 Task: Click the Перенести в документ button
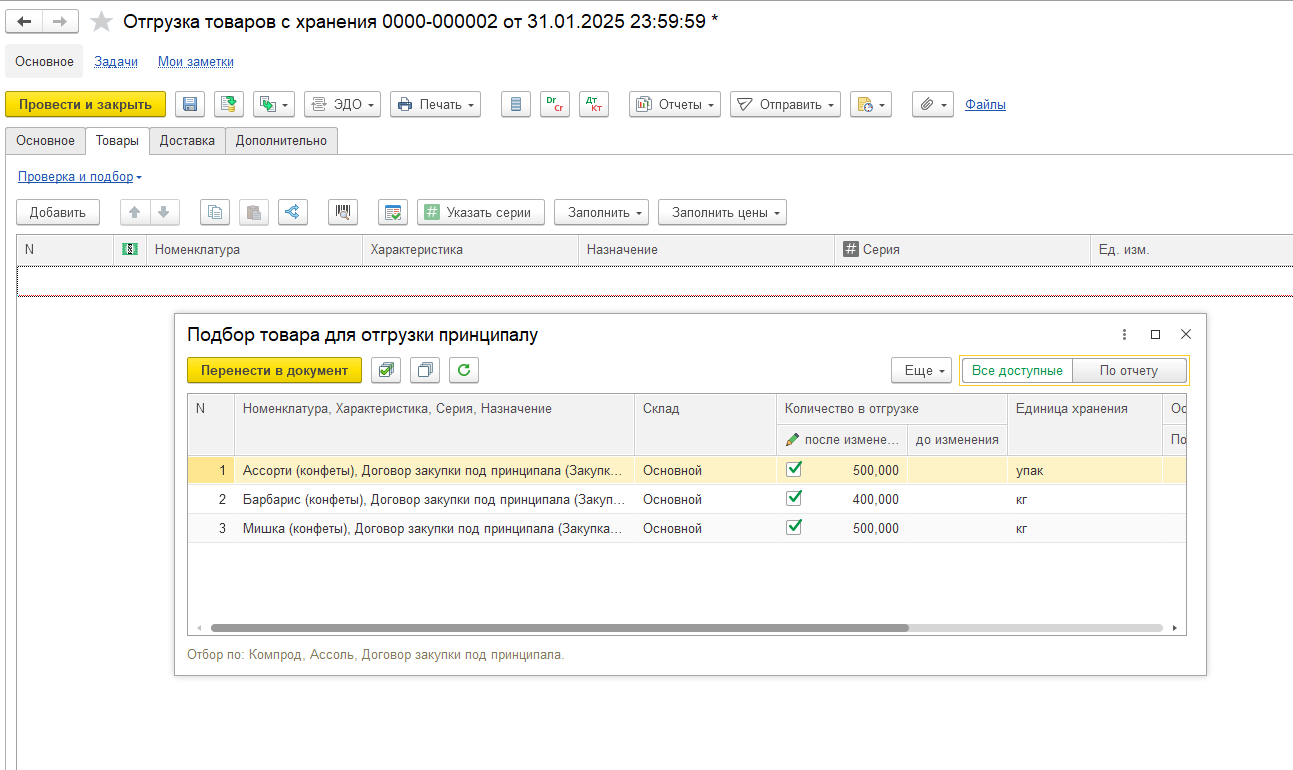click(274, 370)
